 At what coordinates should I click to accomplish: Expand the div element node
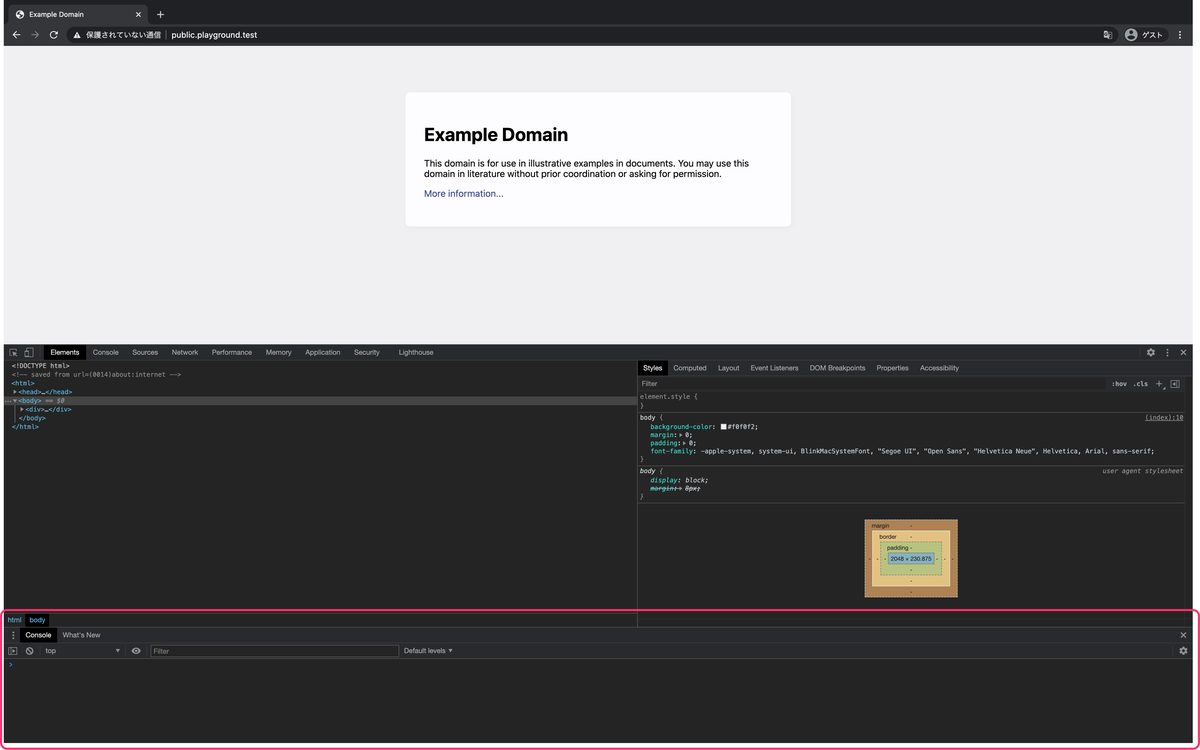coord(22,410)
